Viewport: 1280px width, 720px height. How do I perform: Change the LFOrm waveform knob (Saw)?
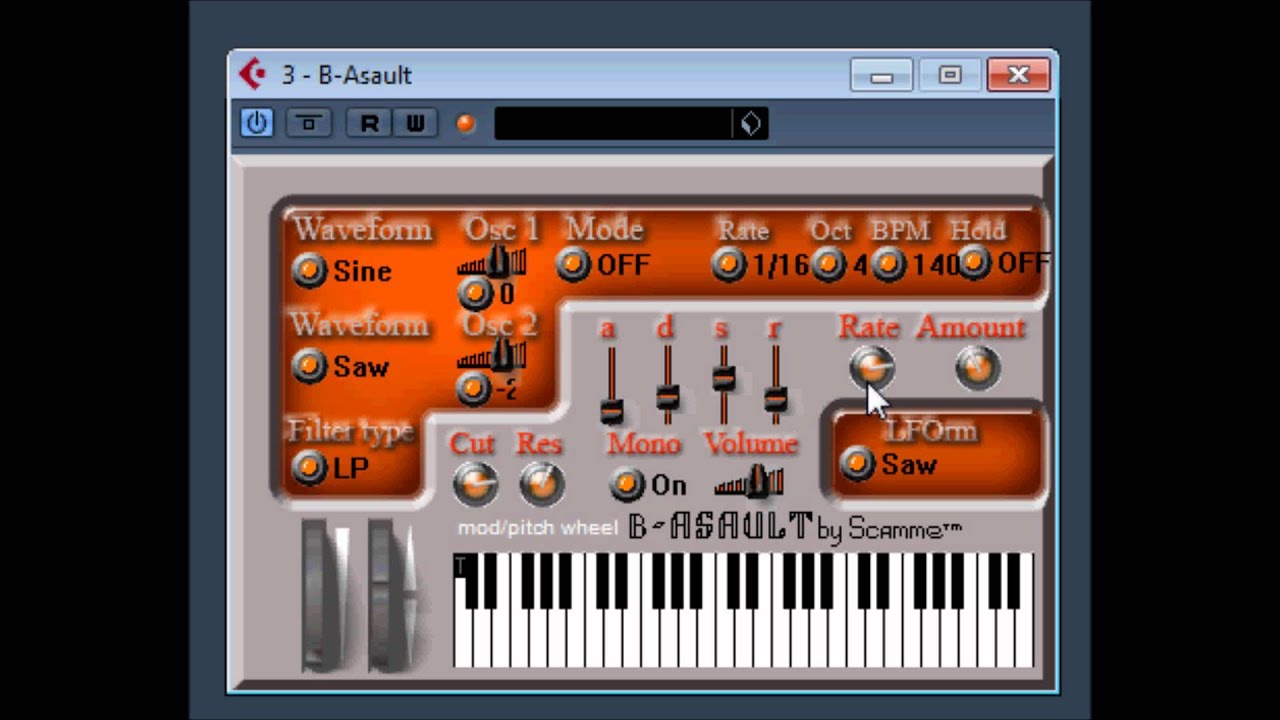coord(857,463)
